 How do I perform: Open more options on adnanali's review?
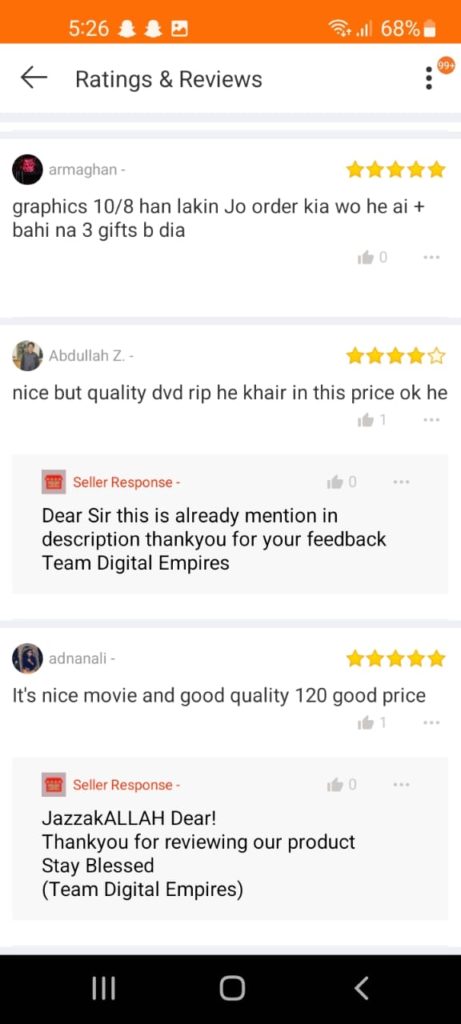[x=431, y=723]
